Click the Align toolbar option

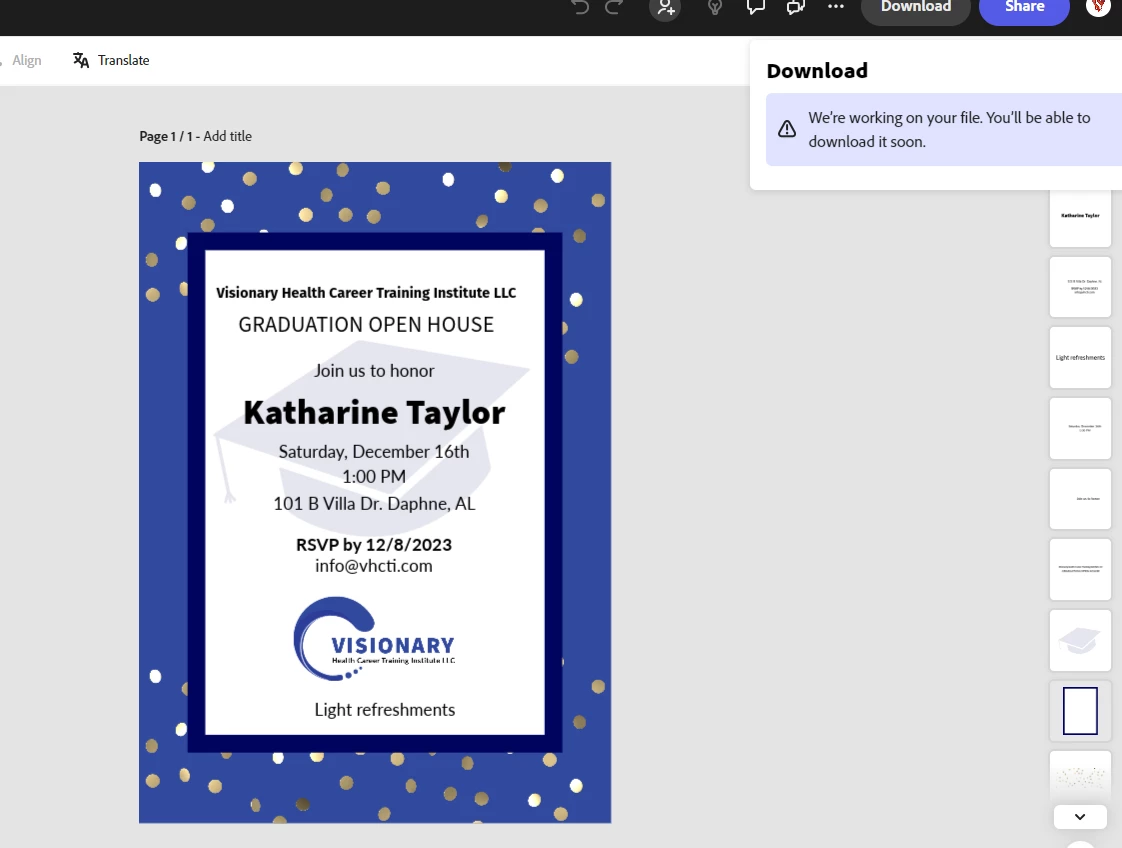(x=26, y=60)
